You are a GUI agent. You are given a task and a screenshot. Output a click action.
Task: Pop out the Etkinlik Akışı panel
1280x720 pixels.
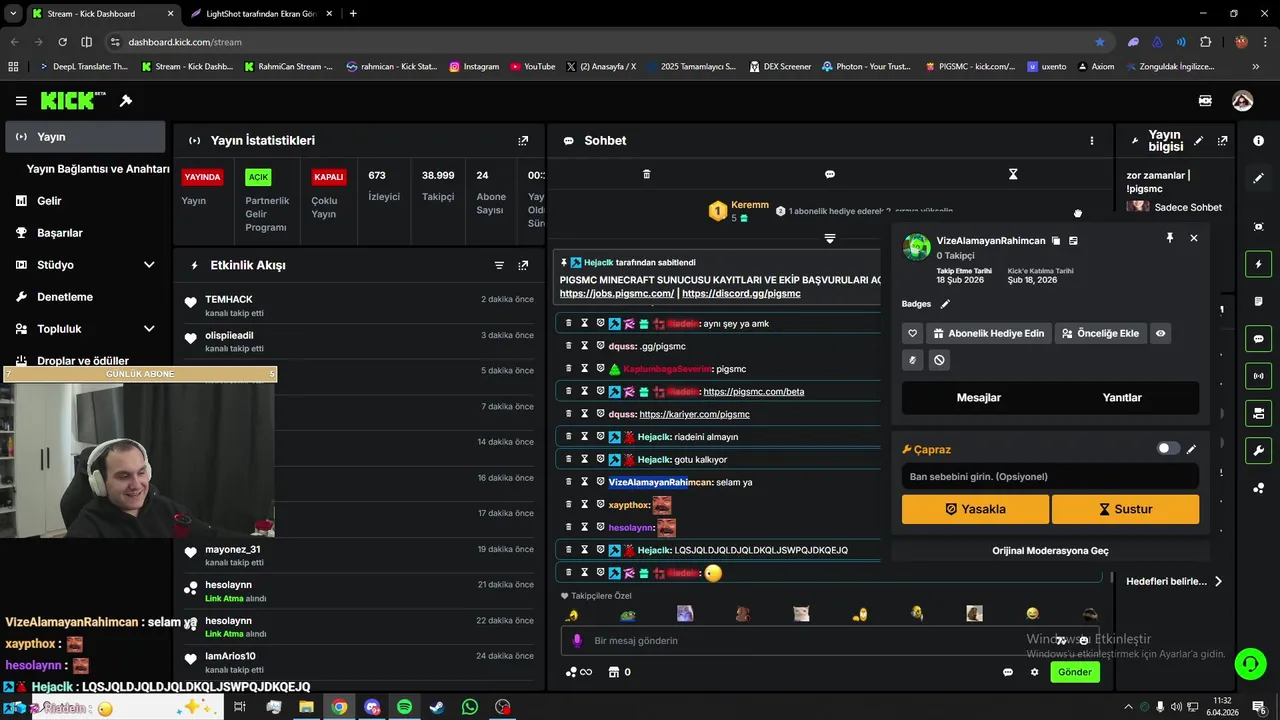tap(523, 265)
